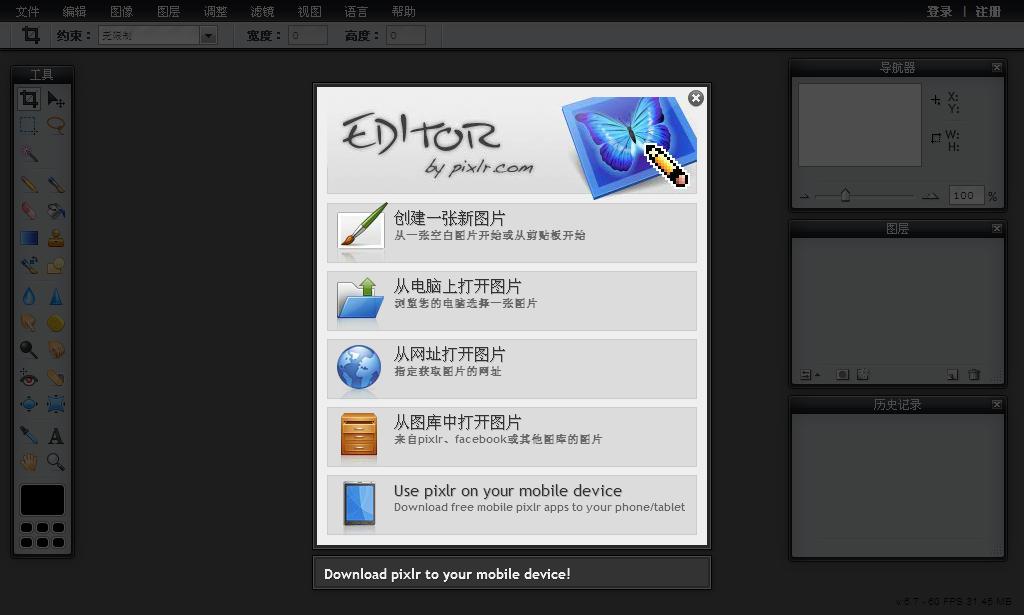This screenshot has height=615, width=1024.
Task: Choose 创建一张新图片 option
Action: click(512, 232)
